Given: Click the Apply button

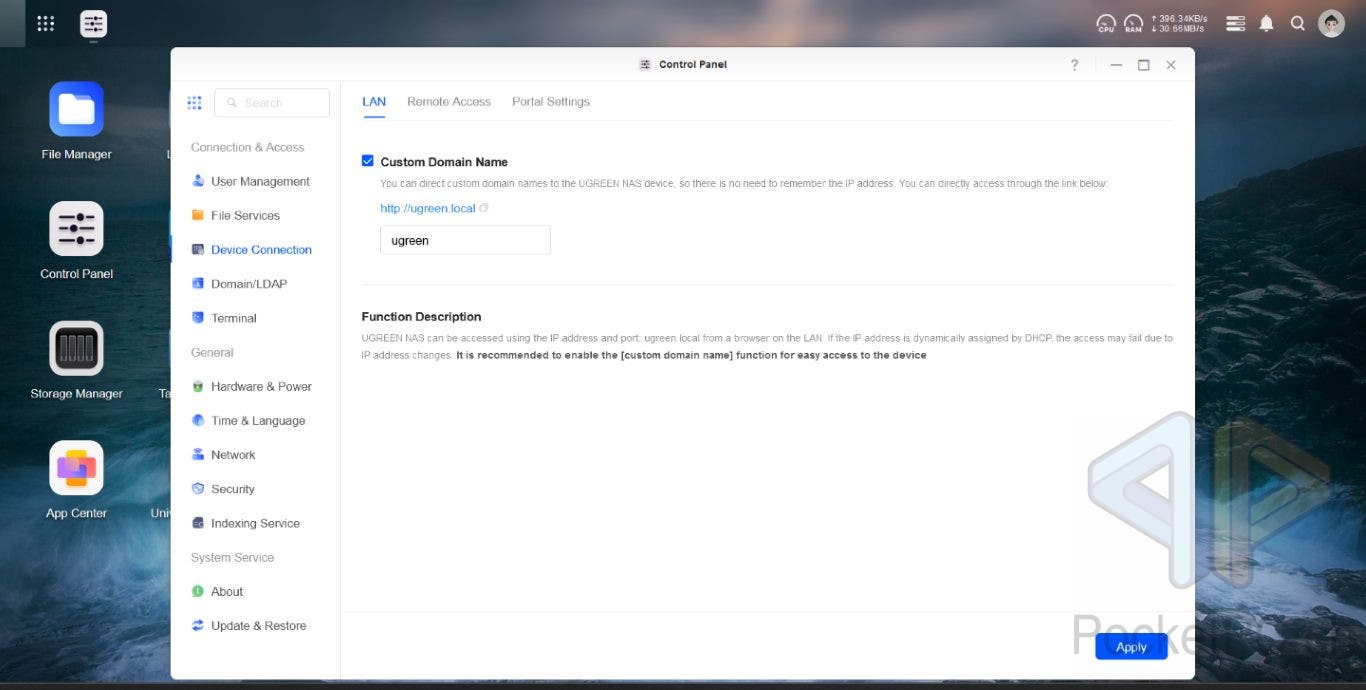Looking at the screenshot, I should tap(1131, 647).
